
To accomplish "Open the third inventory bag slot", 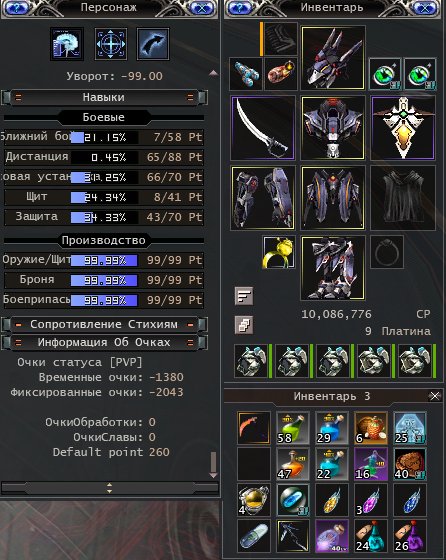I will pos(334,361).
